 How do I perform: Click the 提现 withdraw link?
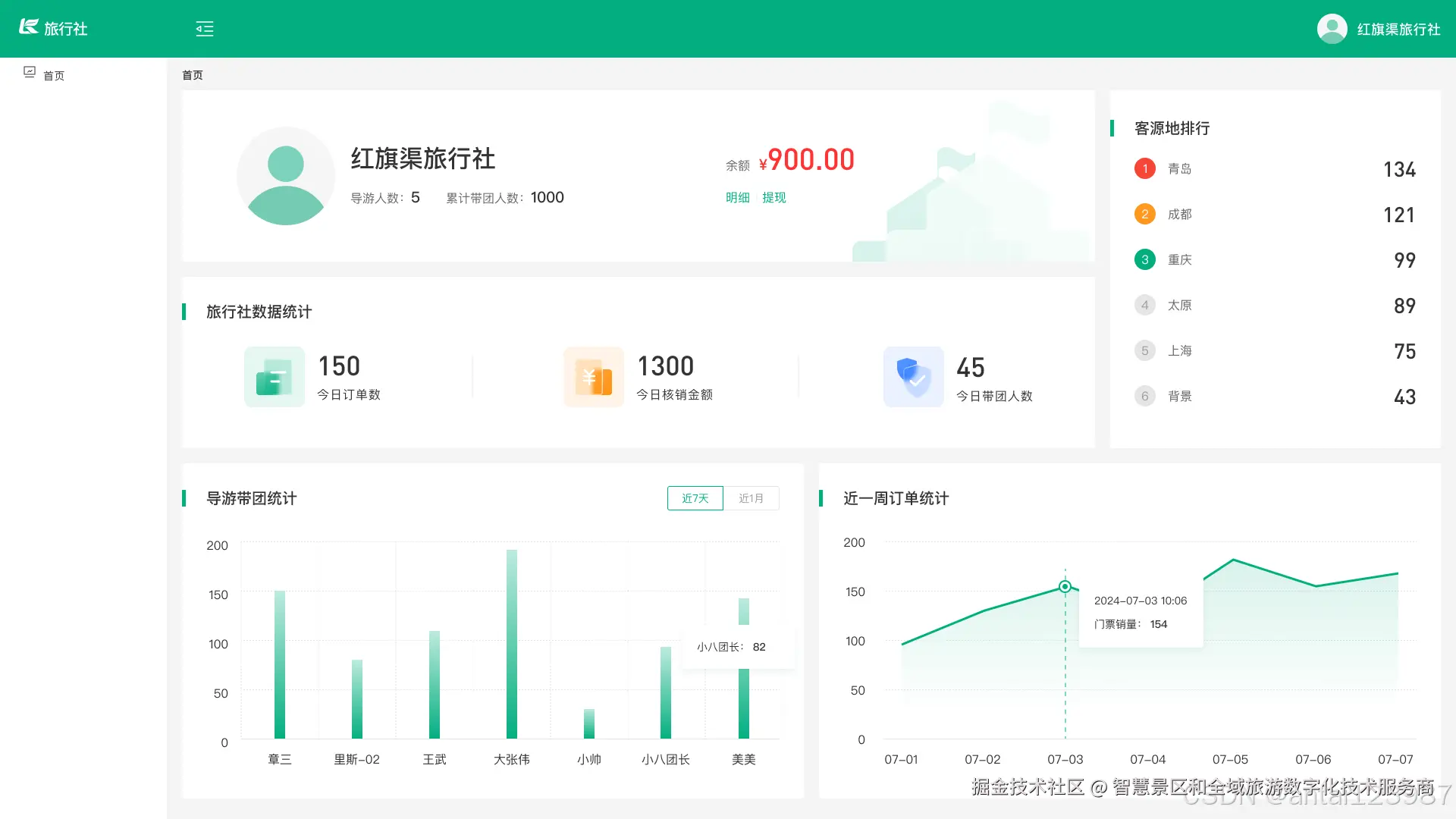click(x=773, y=197)
